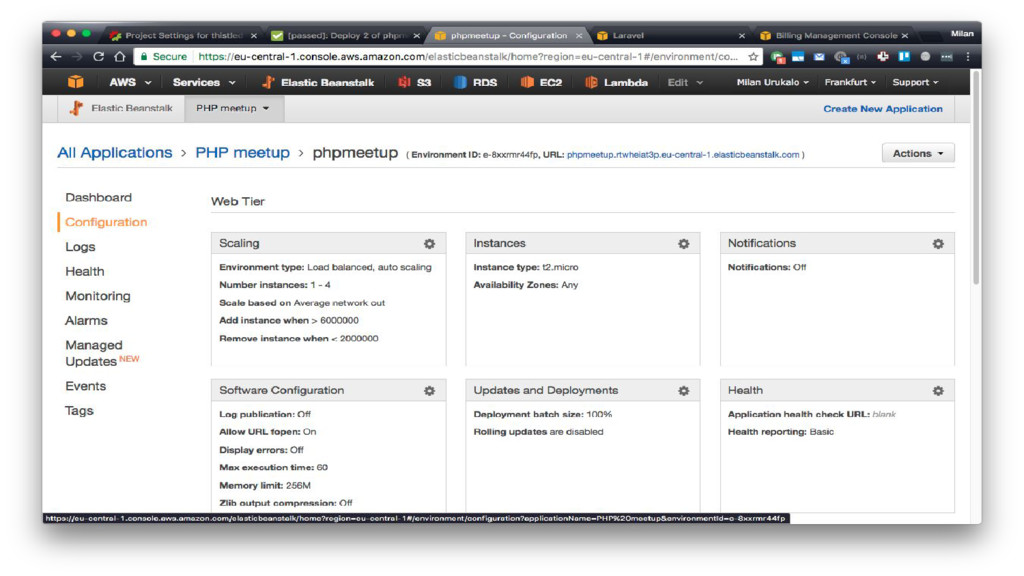Open Health panel settings gear
Image resolution: width=1024 pixels, height=576 pixels.
938,391
